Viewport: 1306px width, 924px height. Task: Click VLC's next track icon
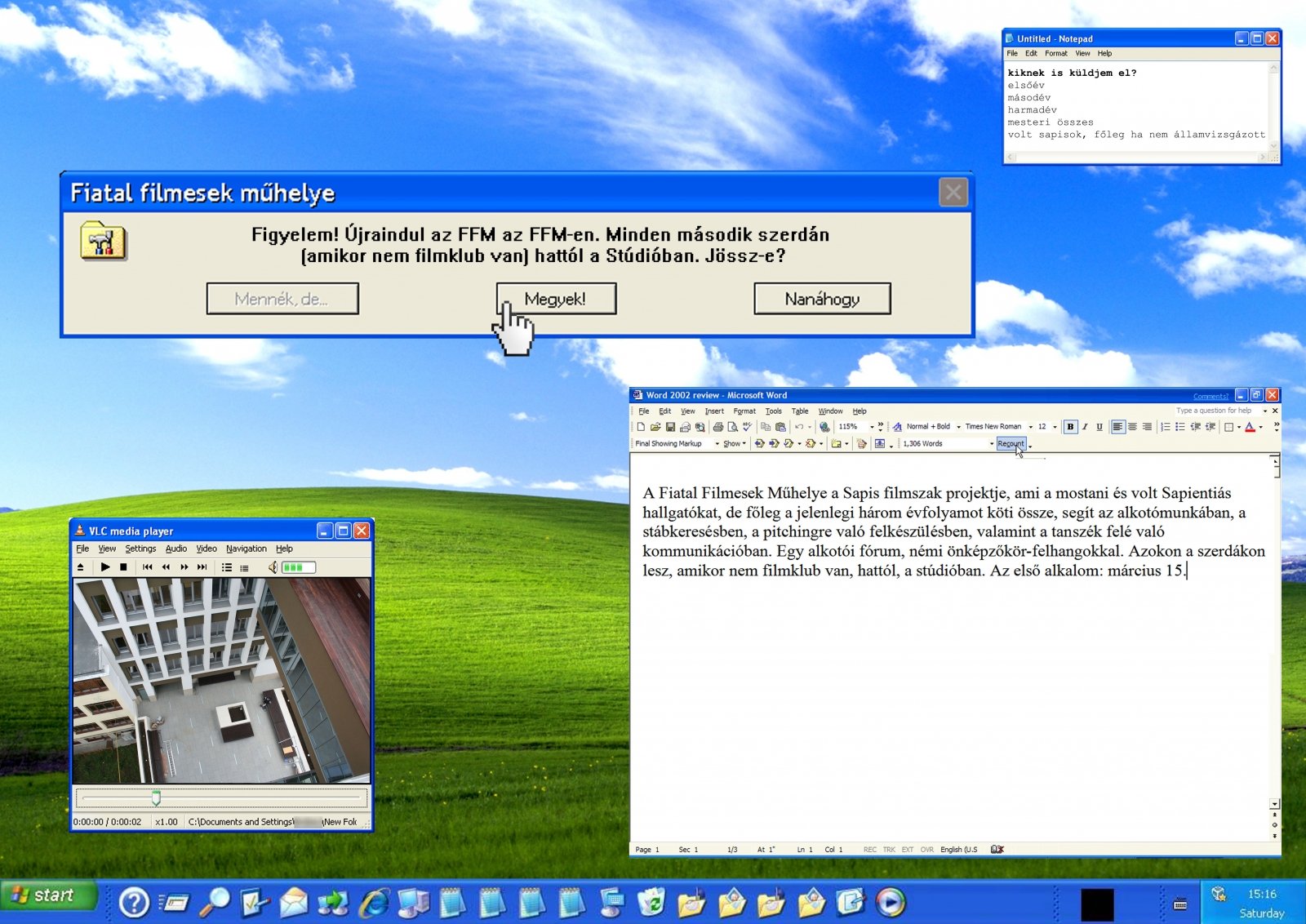point(202,567)
